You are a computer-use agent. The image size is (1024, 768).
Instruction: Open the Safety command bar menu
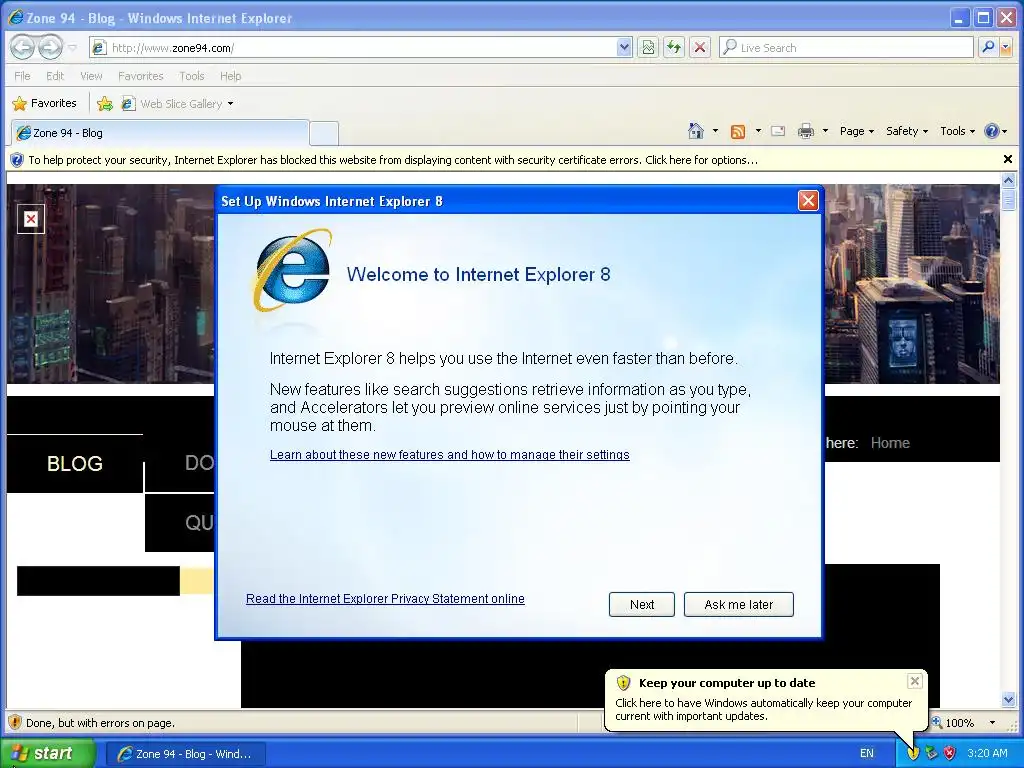(x=906, y=131)
